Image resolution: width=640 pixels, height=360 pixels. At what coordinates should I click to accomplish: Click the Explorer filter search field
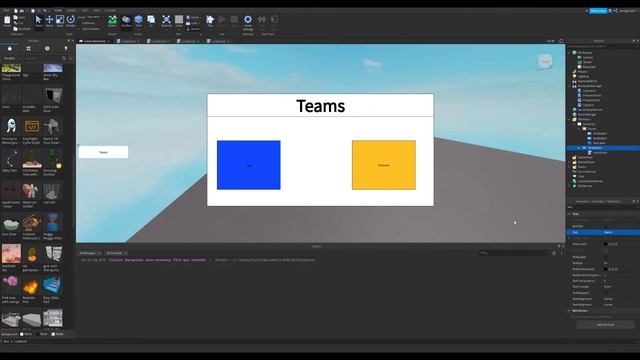[603, 46]
